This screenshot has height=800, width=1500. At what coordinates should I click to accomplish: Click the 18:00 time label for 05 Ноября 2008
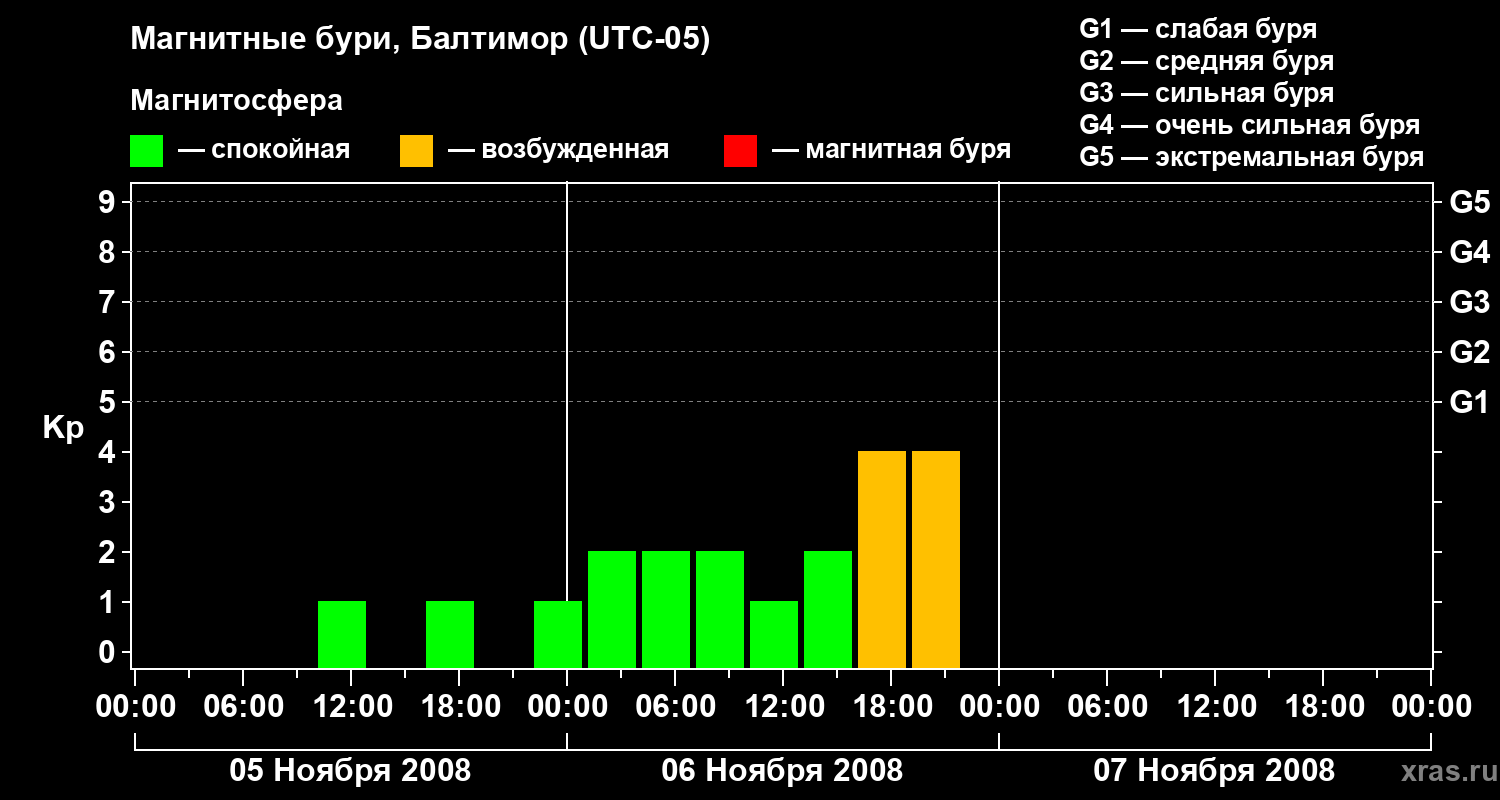460,706
